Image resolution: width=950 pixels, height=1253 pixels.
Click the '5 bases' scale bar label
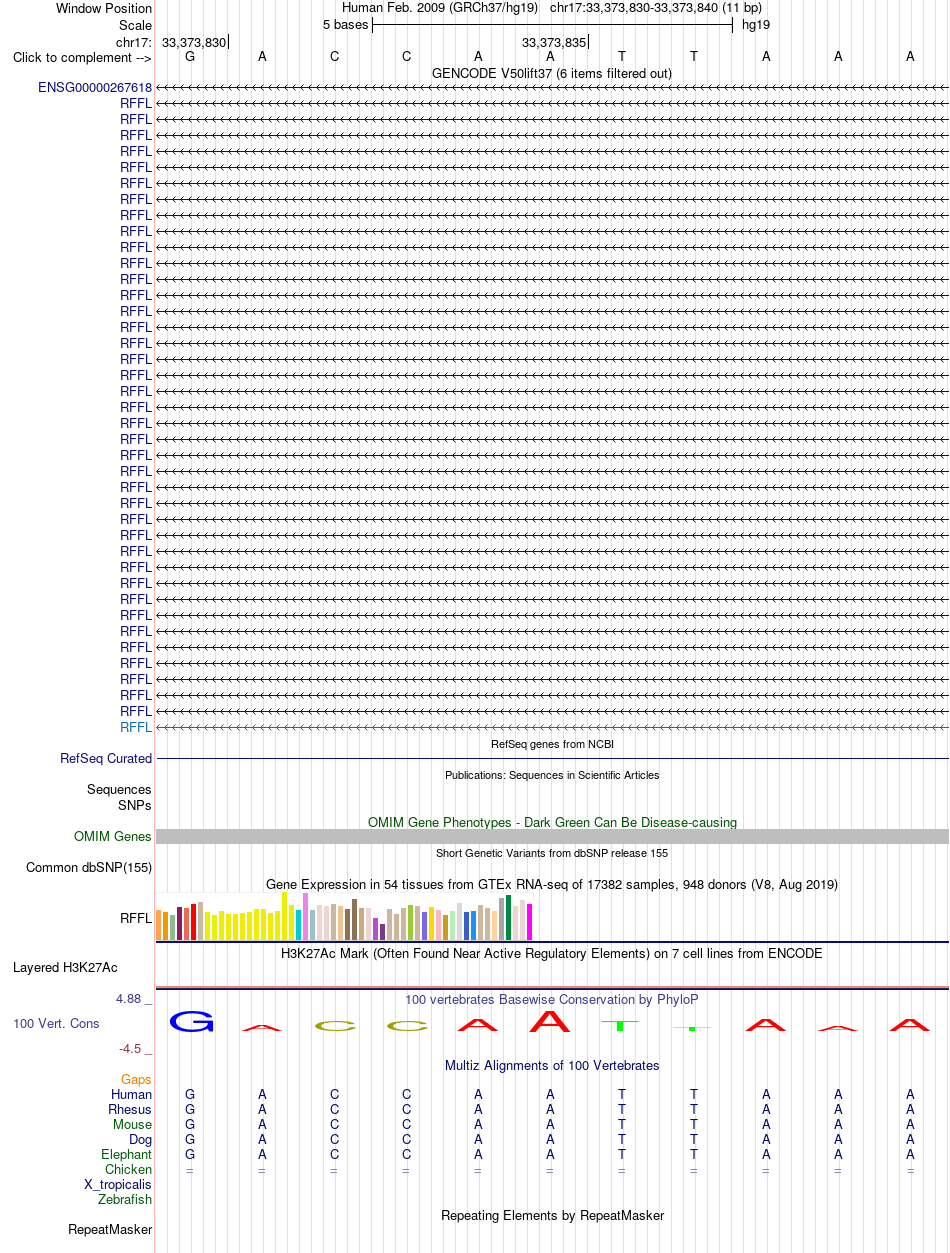345,25
